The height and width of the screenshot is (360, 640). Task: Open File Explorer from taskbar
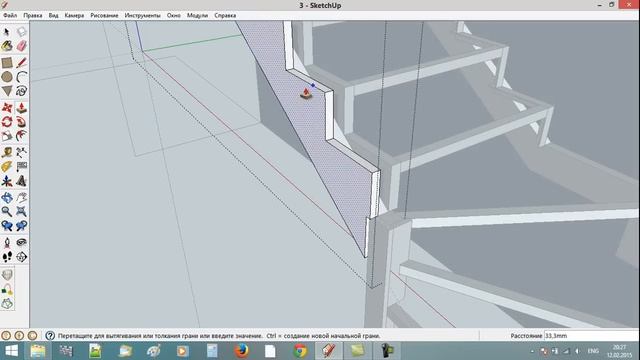tap(38, 351)
